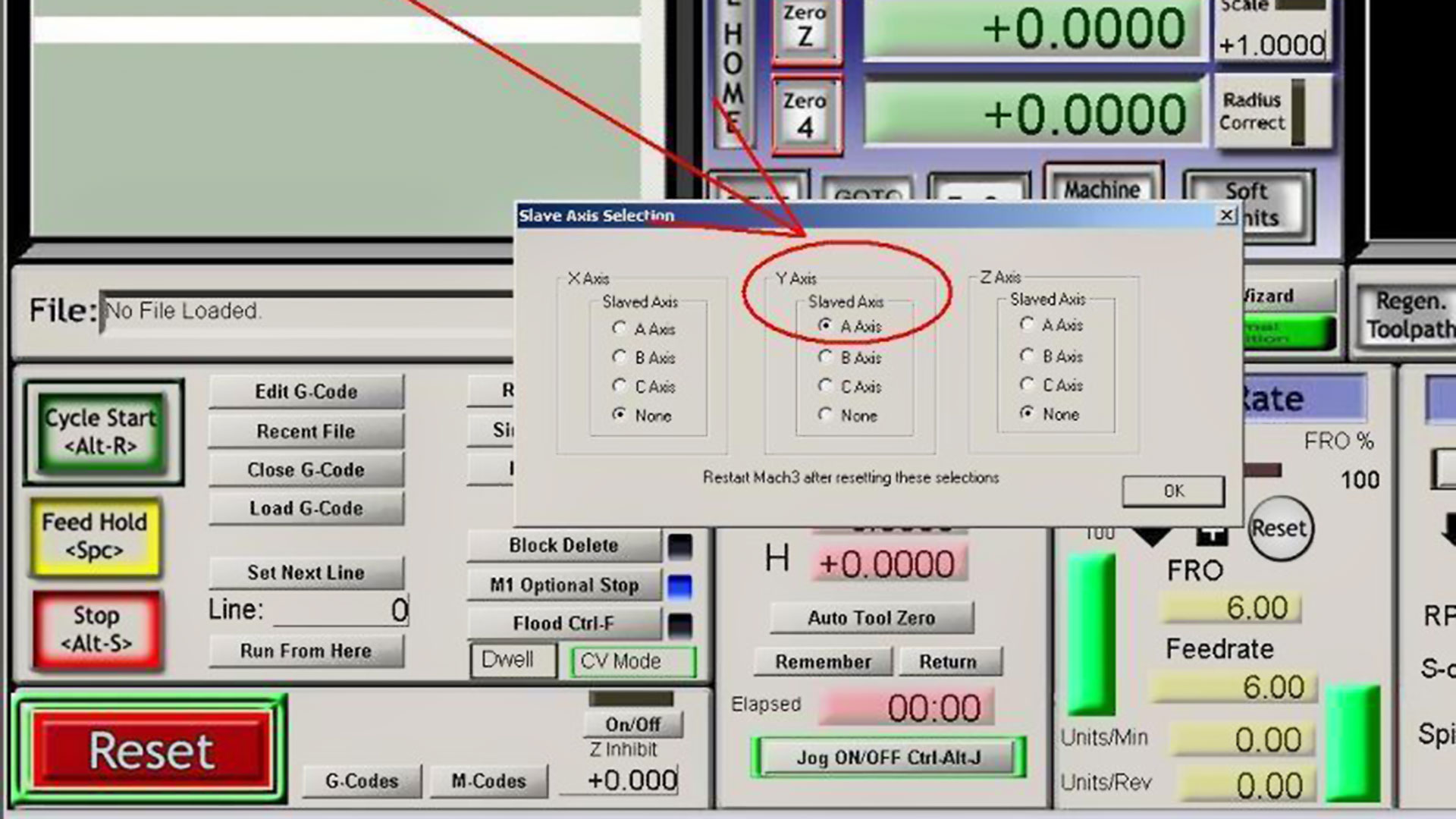Screen dimensions: 1456x819
Task: Choose C Axis under Z Axis slaved
Action: click(x=1027, y=384)
